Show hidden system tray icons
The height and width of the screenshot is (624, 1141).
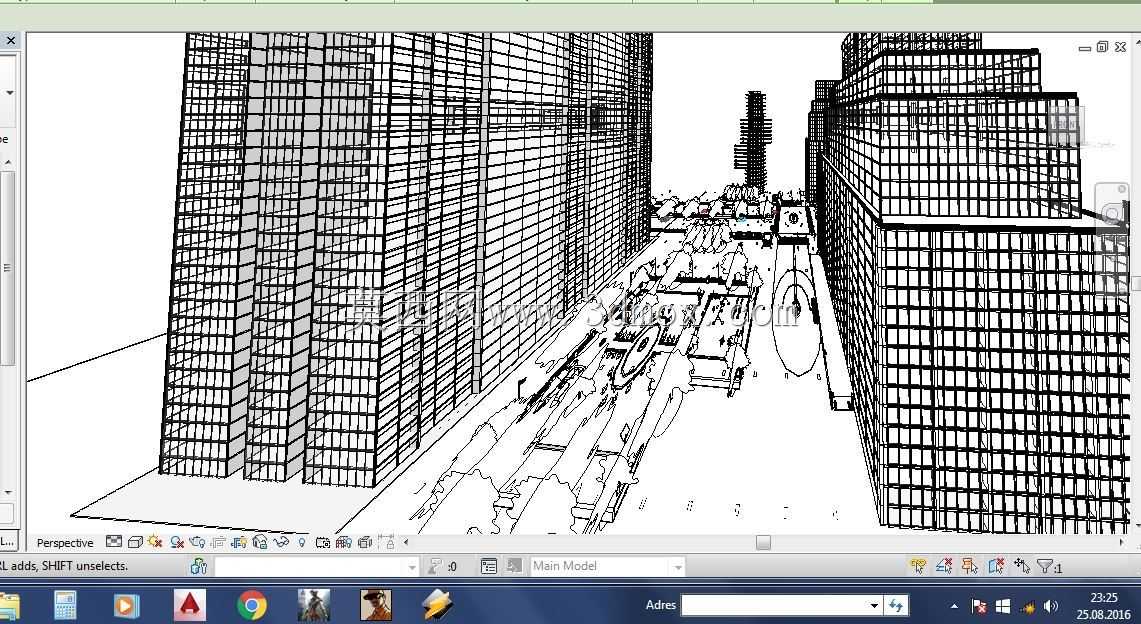(954, 606)
